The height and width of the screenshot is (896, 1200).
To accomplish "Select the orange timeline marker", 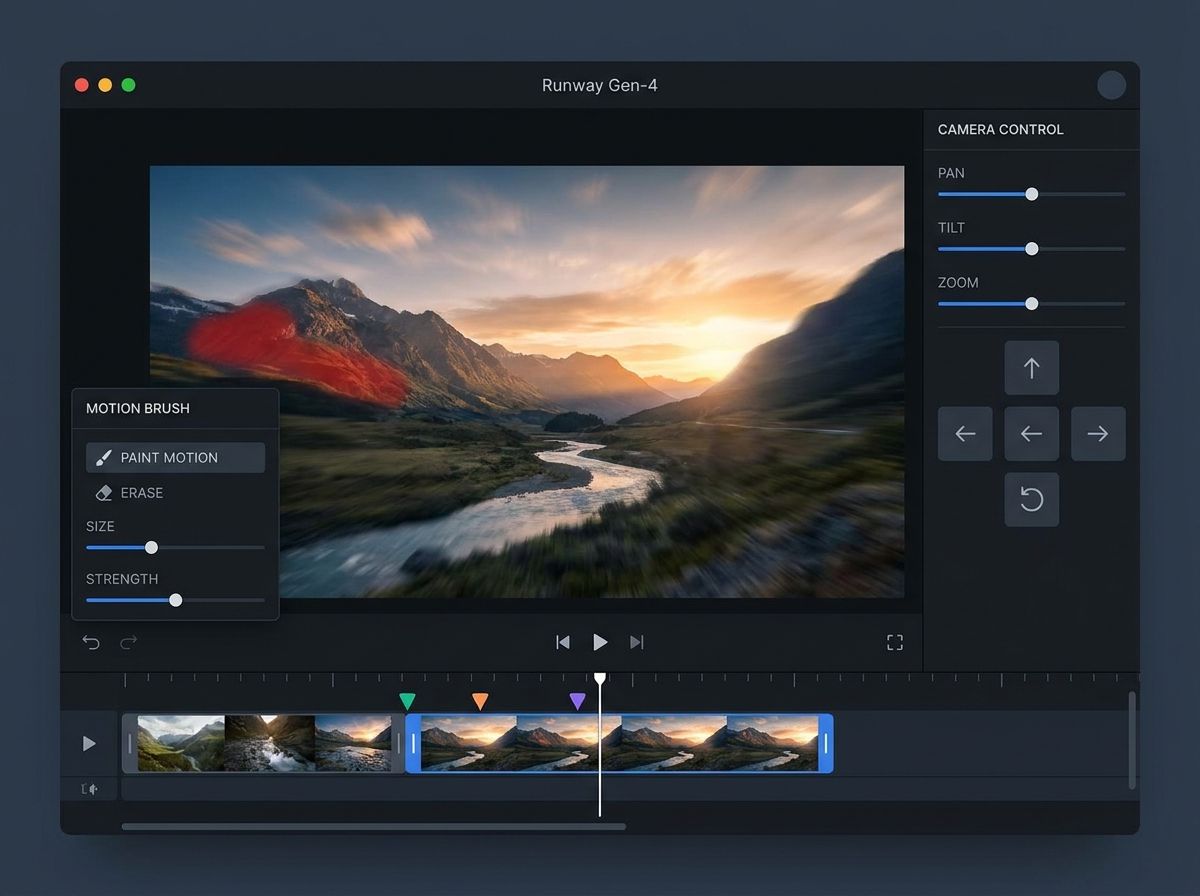I will (480, 701).
